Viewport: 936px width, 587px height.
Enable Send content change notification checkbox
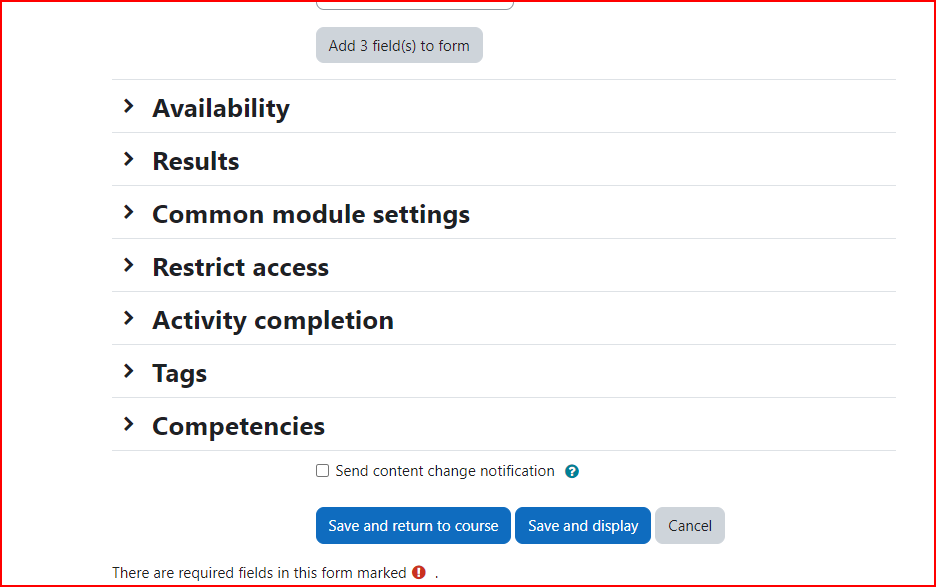[x=322, y=471]
